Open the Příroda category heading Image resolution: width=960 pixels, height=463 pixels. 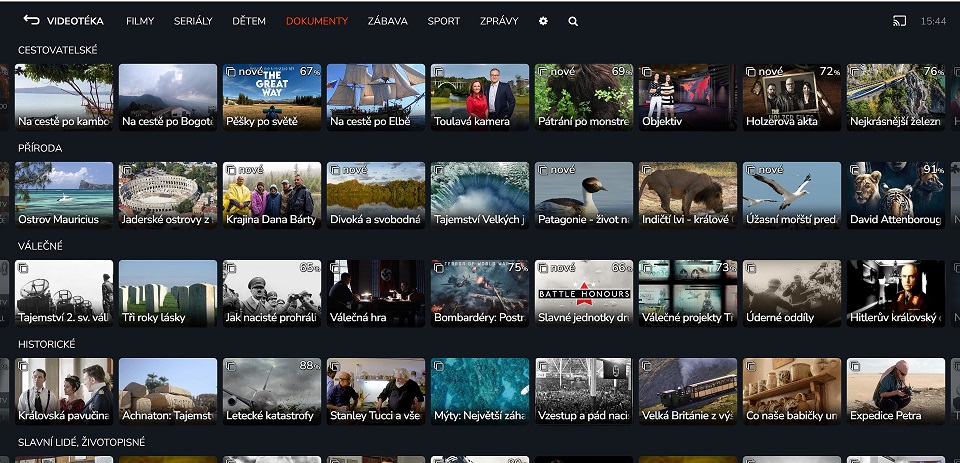[x=40, y=148]
